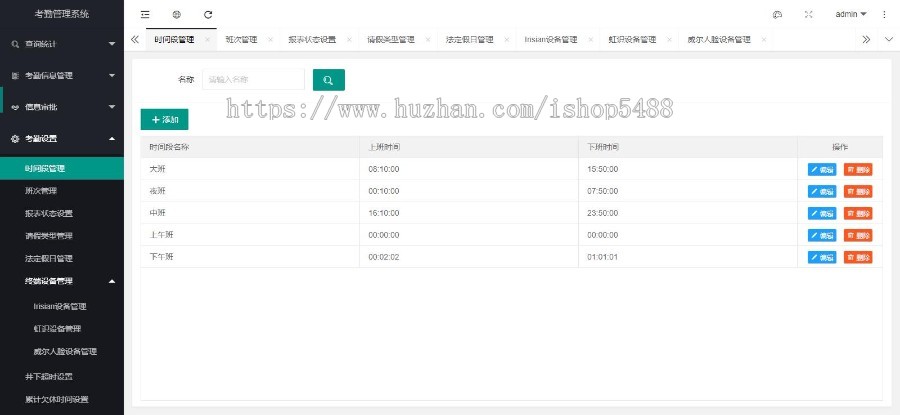Expand the 考勤信息管理 sidebar menu
Viewport: 900px width, 415px height.
click(112, 75)
